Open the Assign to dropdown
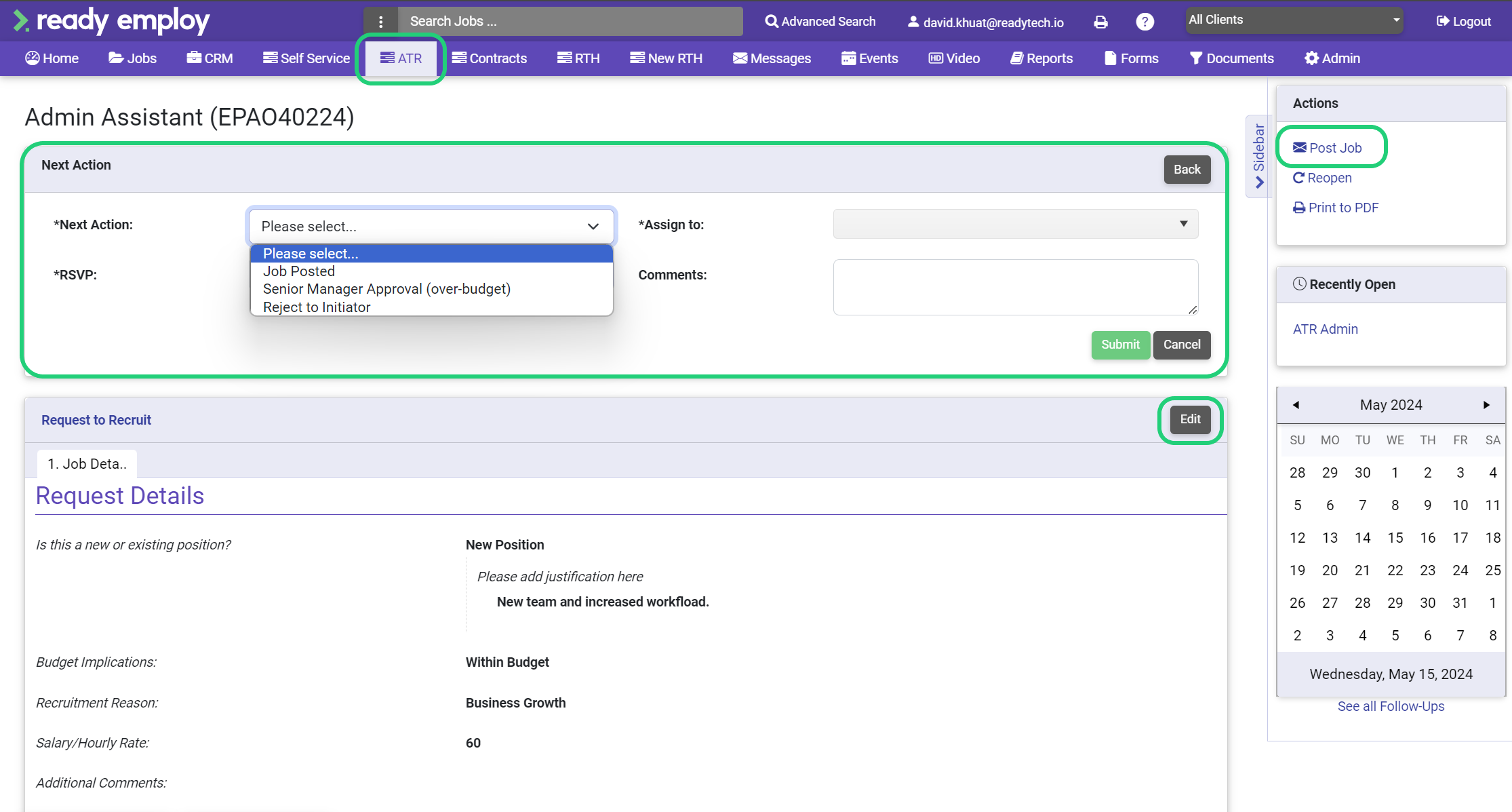The width and height of the screenshot is (1512, 812). pos(1016,224)
